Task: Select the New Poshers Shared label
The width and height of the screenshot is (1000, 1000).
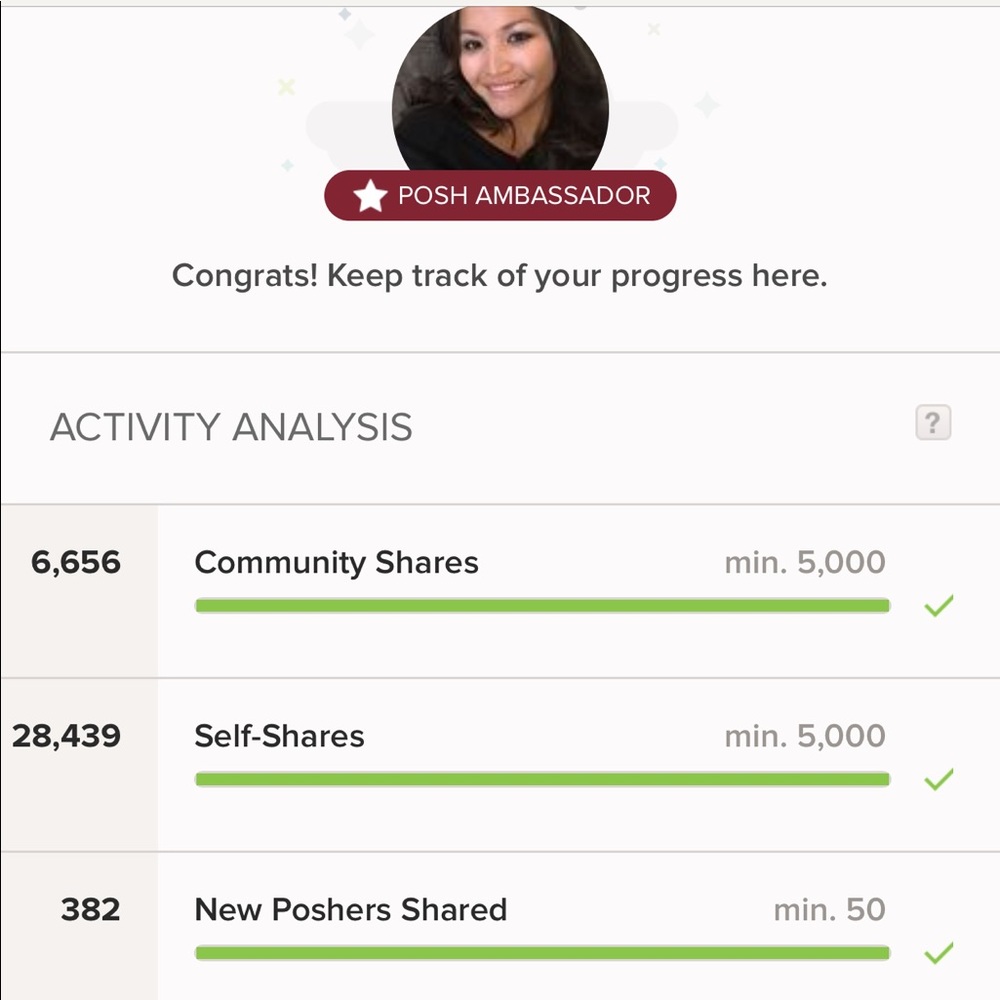Action: click(350, 910)
